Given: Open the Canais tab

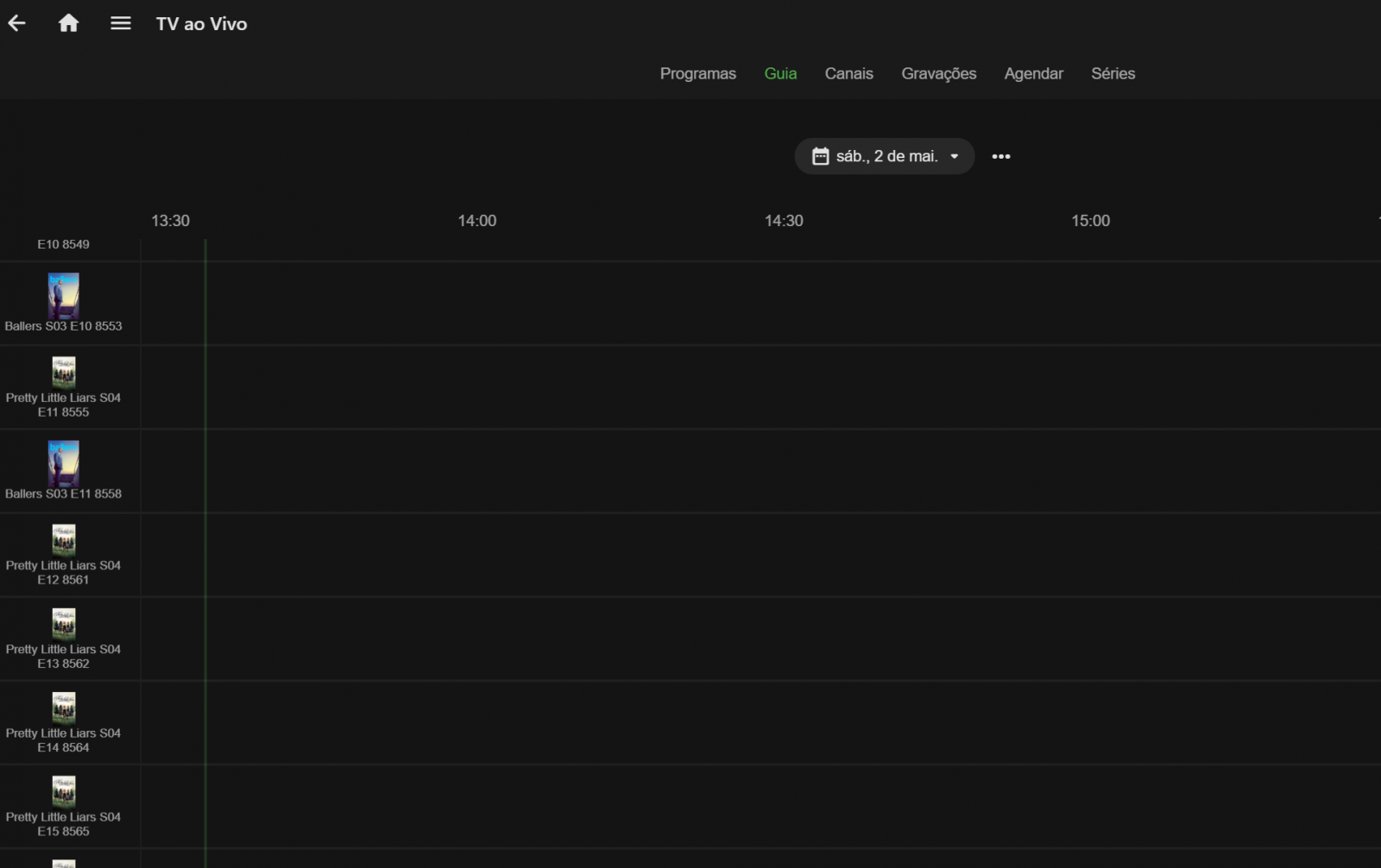Looking at the screenshot, I should click(x=848, y=73).
